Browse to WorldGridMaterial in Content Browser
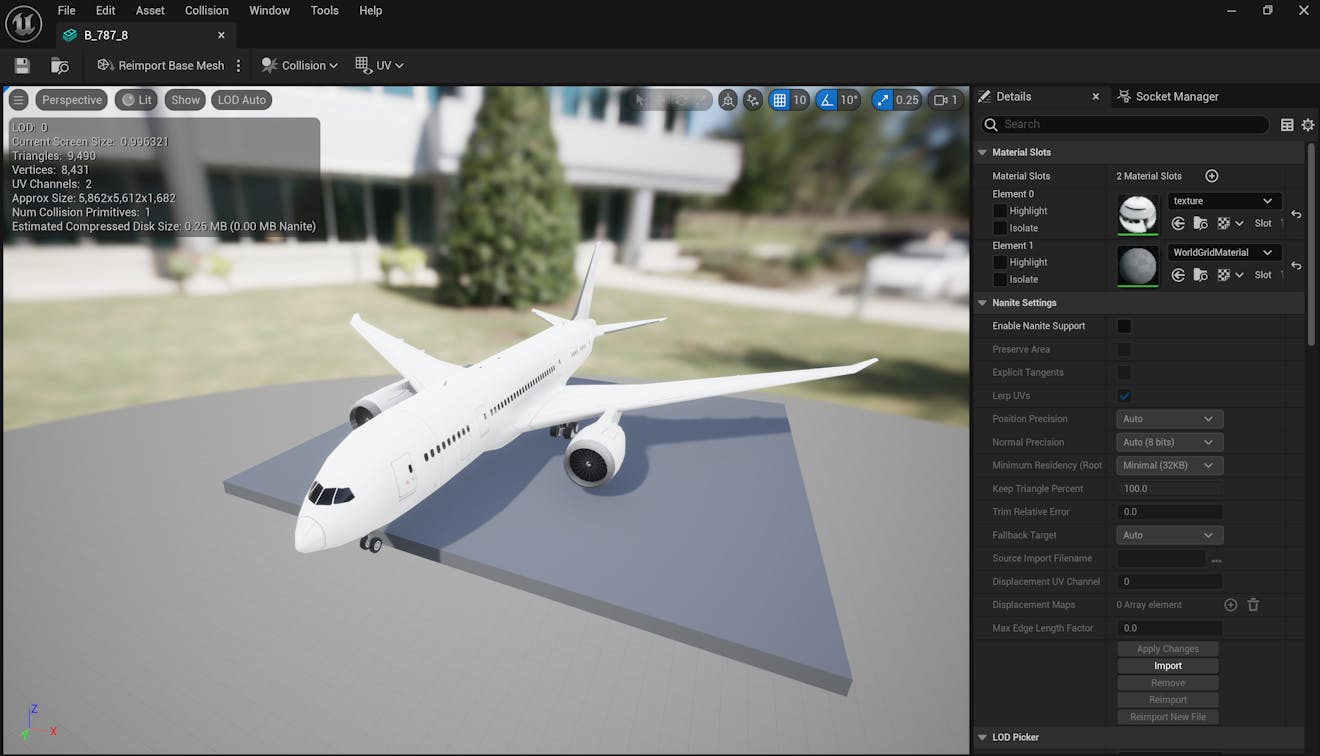1320x756 pixels. 1201,275
